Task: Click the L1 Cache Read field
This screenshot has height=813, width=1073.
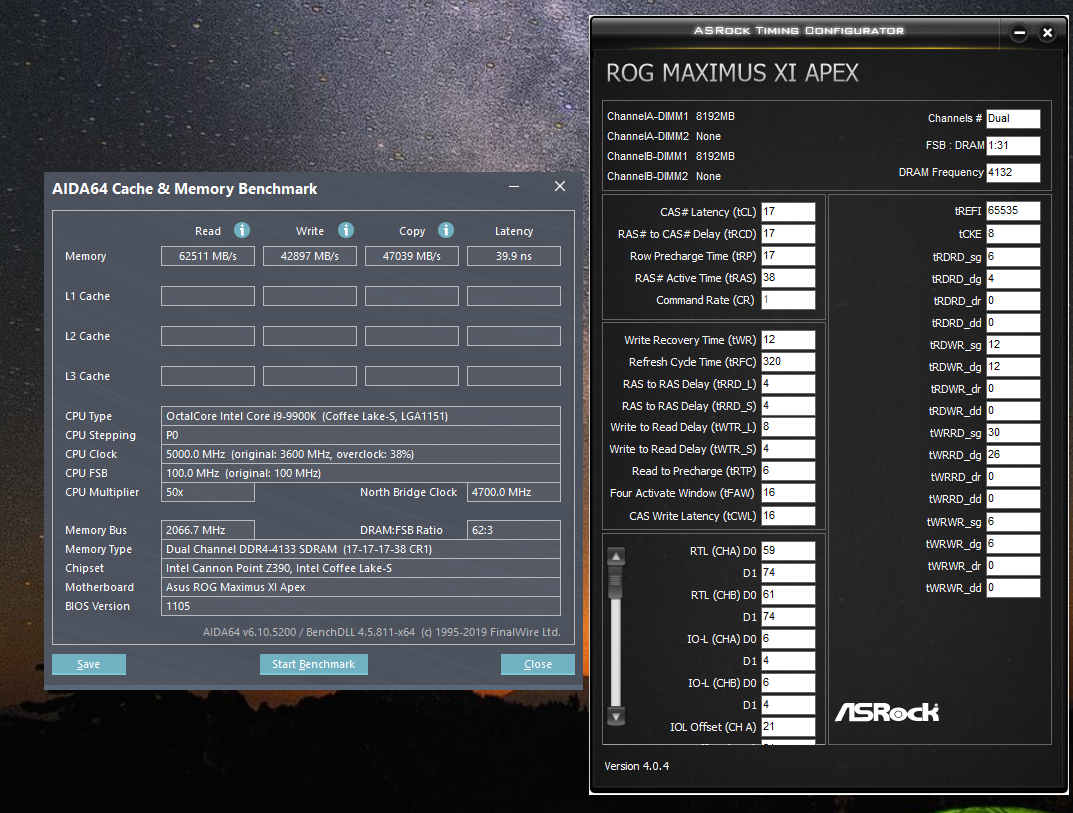Action: pos(208,296)
